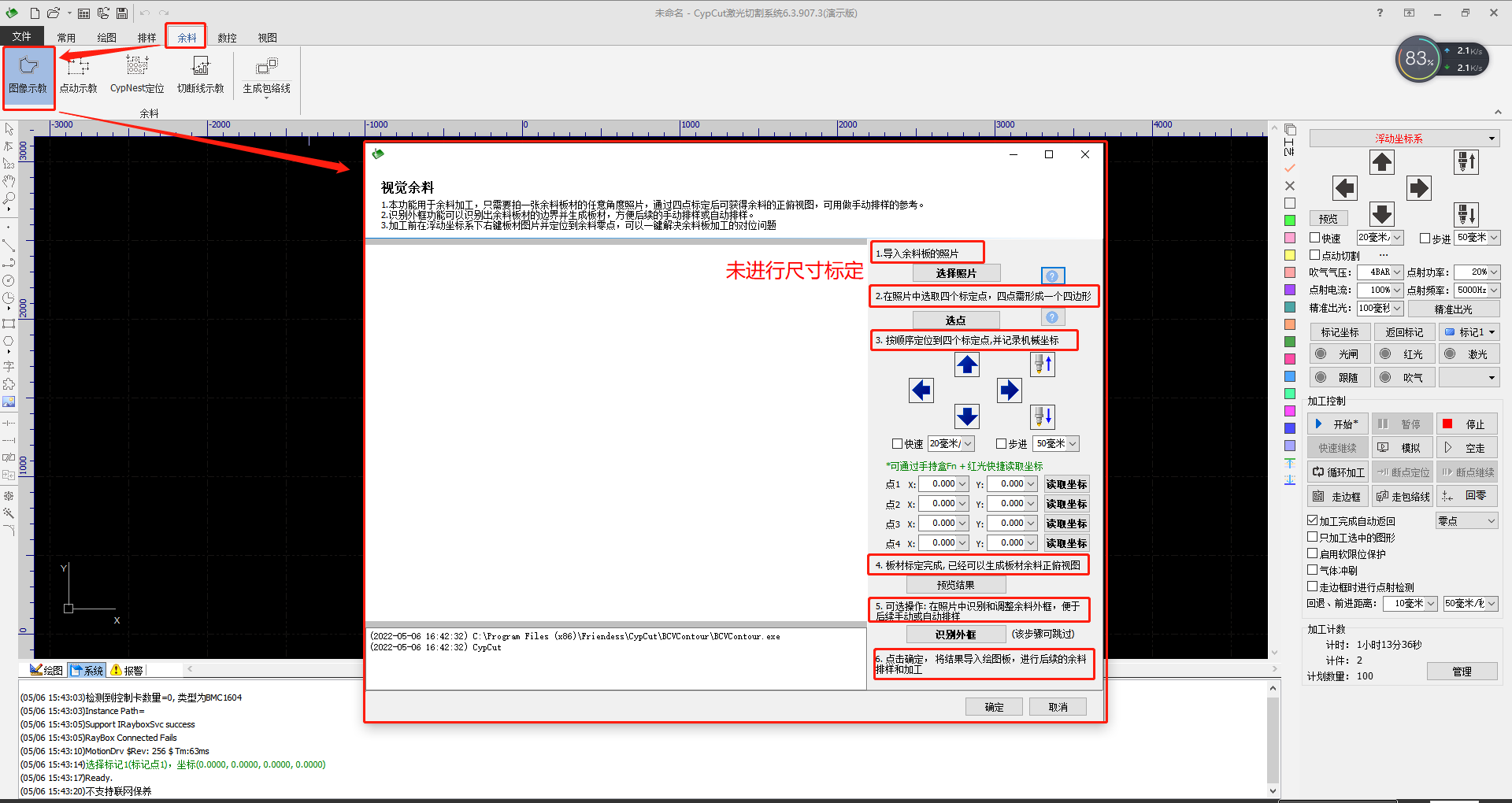
Task: Open the 点1 X coordinate dropdown
Action: 962,484
